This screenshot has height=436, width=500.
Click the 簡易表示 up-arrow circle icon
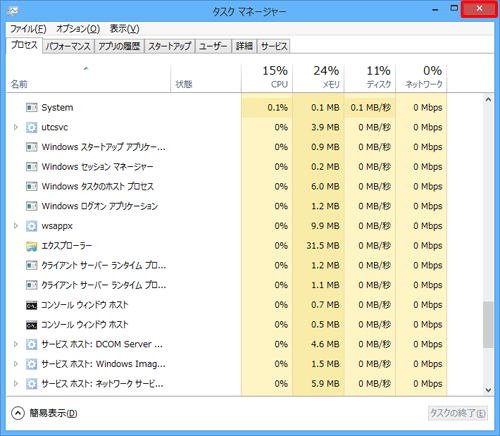(18, 413)
